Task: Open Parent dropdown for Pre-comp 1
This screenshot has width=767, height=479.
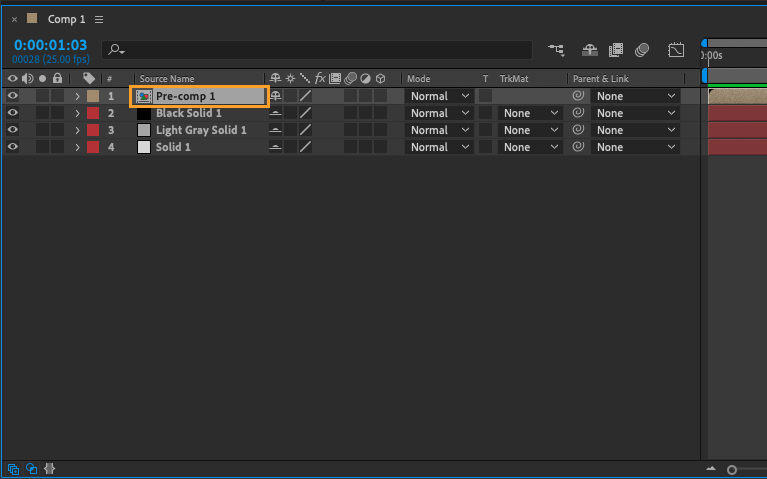Action: [x=635, y=96]
